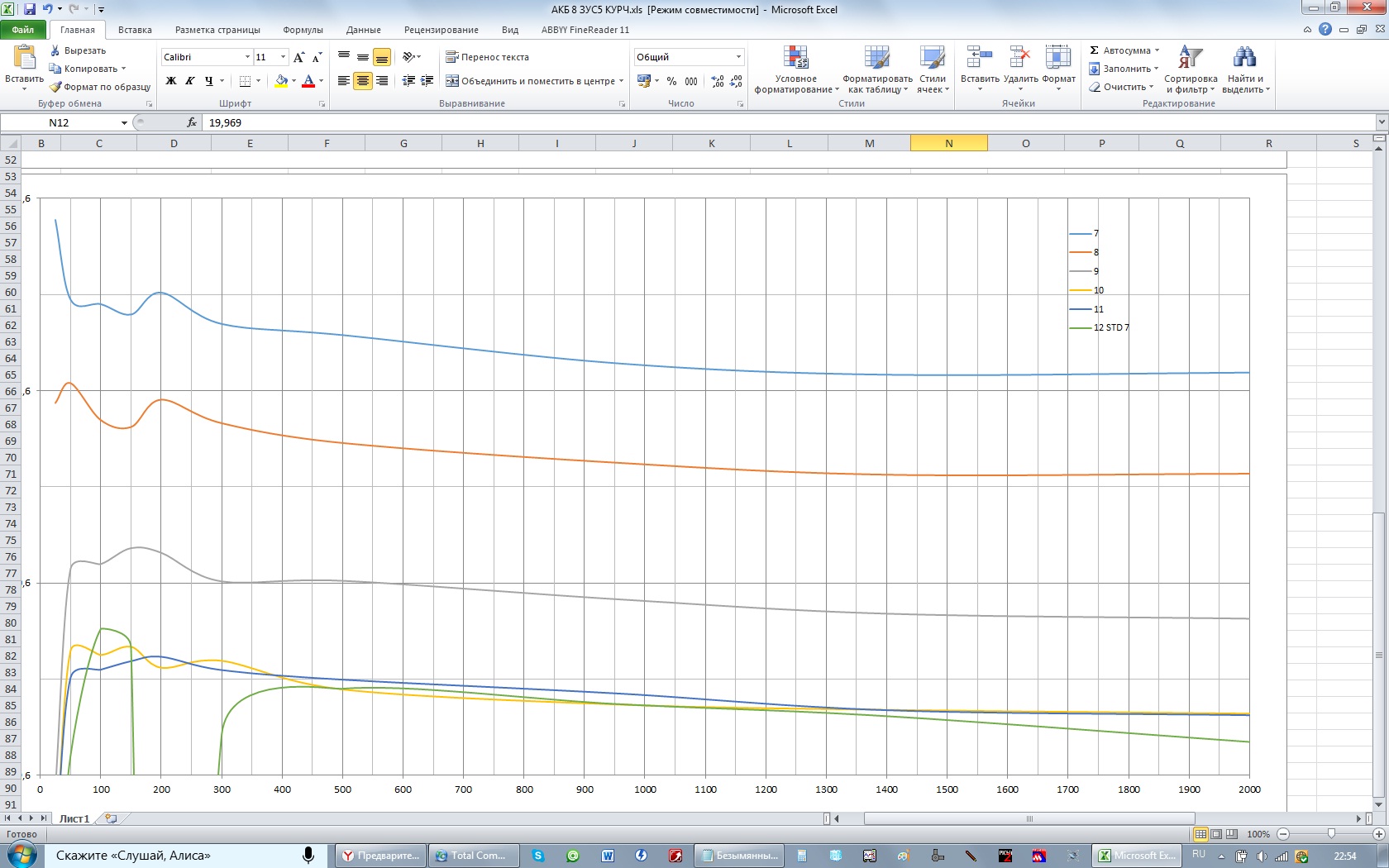Viewport: 1389px width, 868px height.
Task: Click Insert cells (Вставить) in the Cells group
Action: point(980,69)
